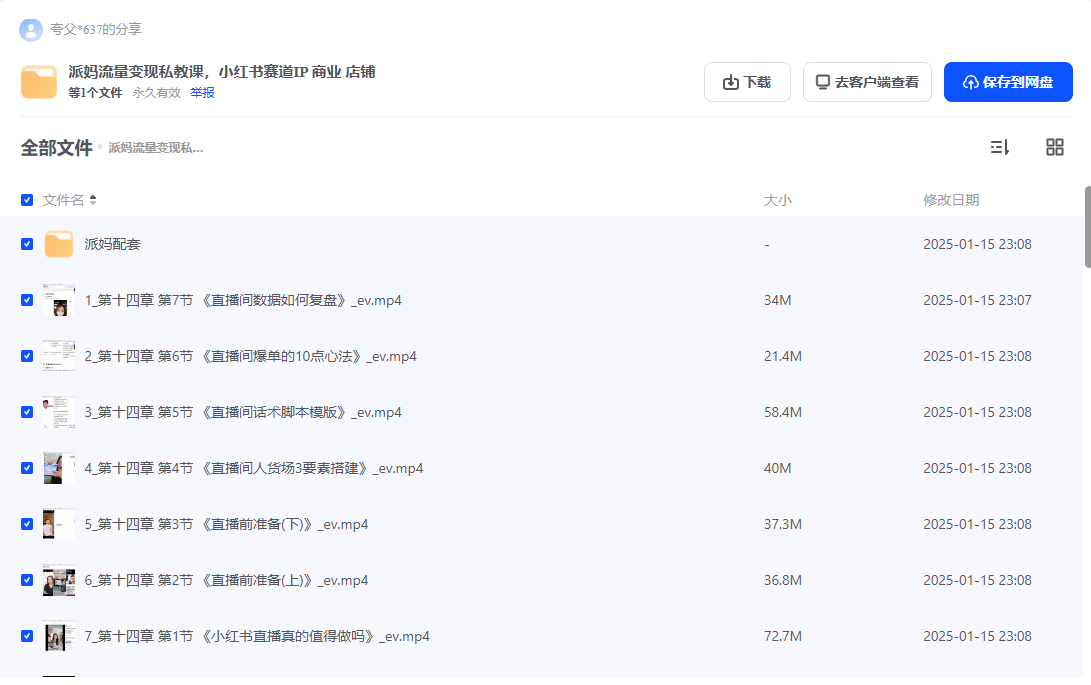1091x685 pixels.
Task: Open file 《直播前准备(上)》_ev.mp4
Action: [x=226, y=580]
